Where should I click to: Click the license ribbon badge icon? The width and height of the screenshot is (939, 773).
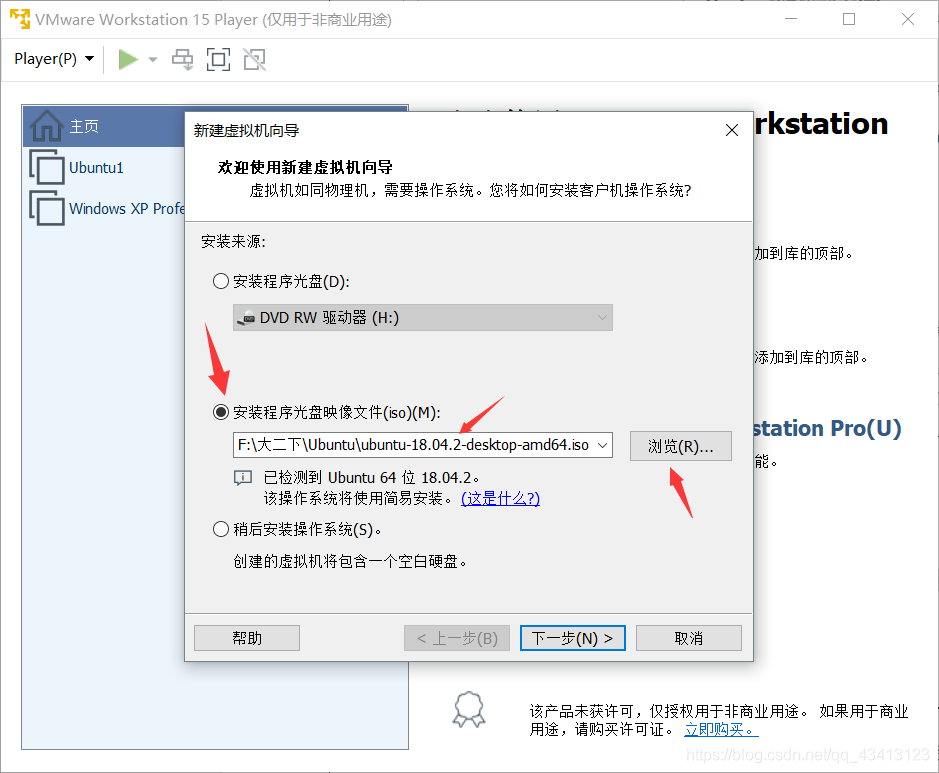[469, 710]
